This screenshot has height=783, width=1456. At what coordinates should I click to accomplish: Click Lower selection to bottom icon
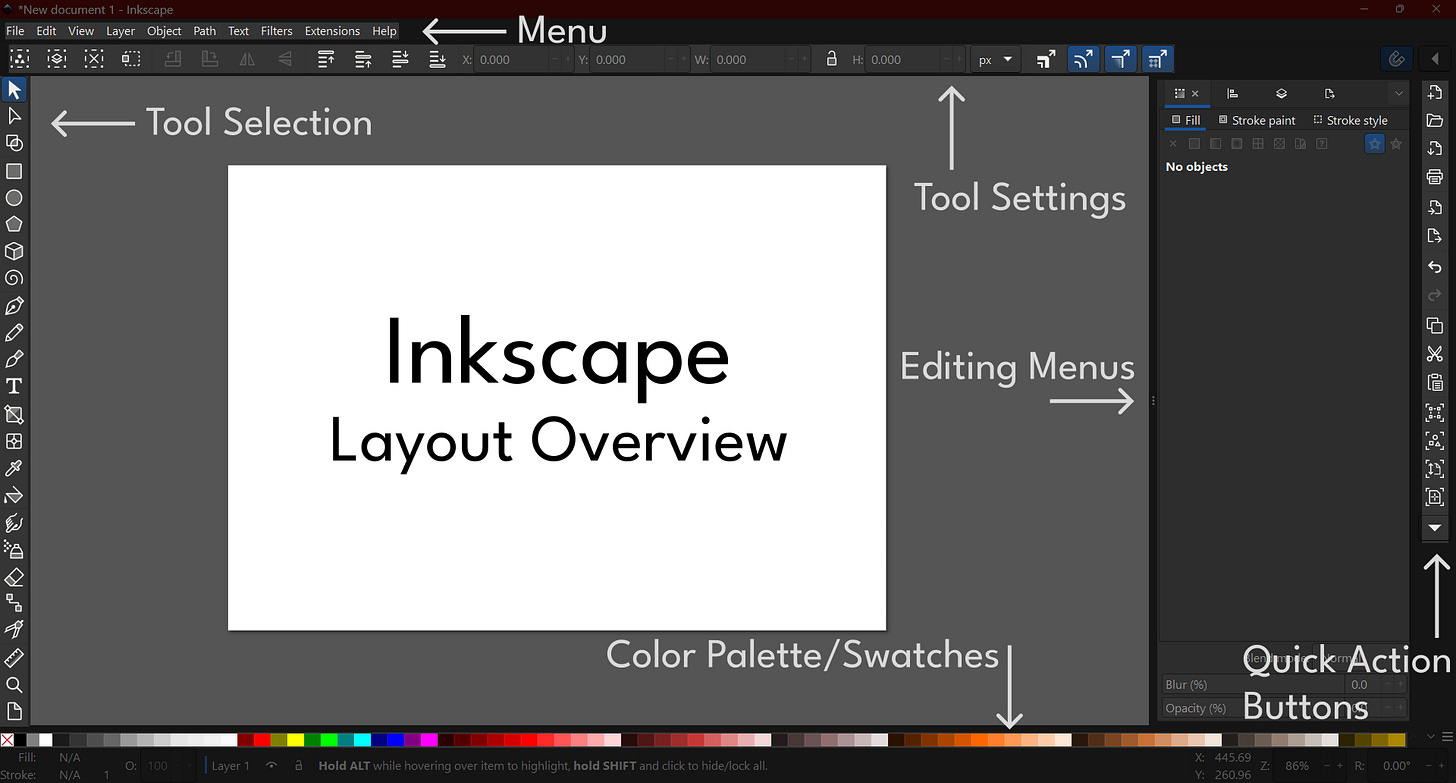(437, 59)
